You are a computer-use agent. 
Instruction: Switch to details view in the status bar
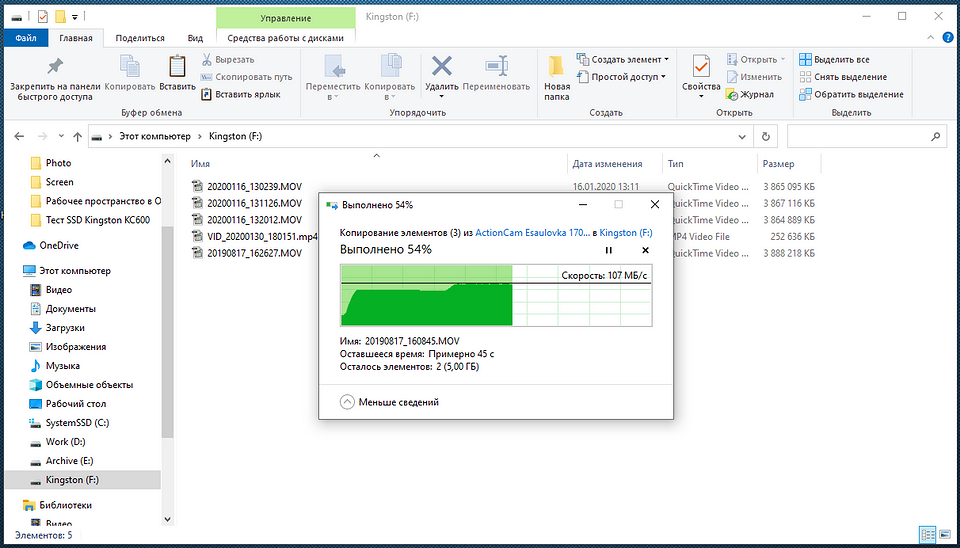coord(928,536)
